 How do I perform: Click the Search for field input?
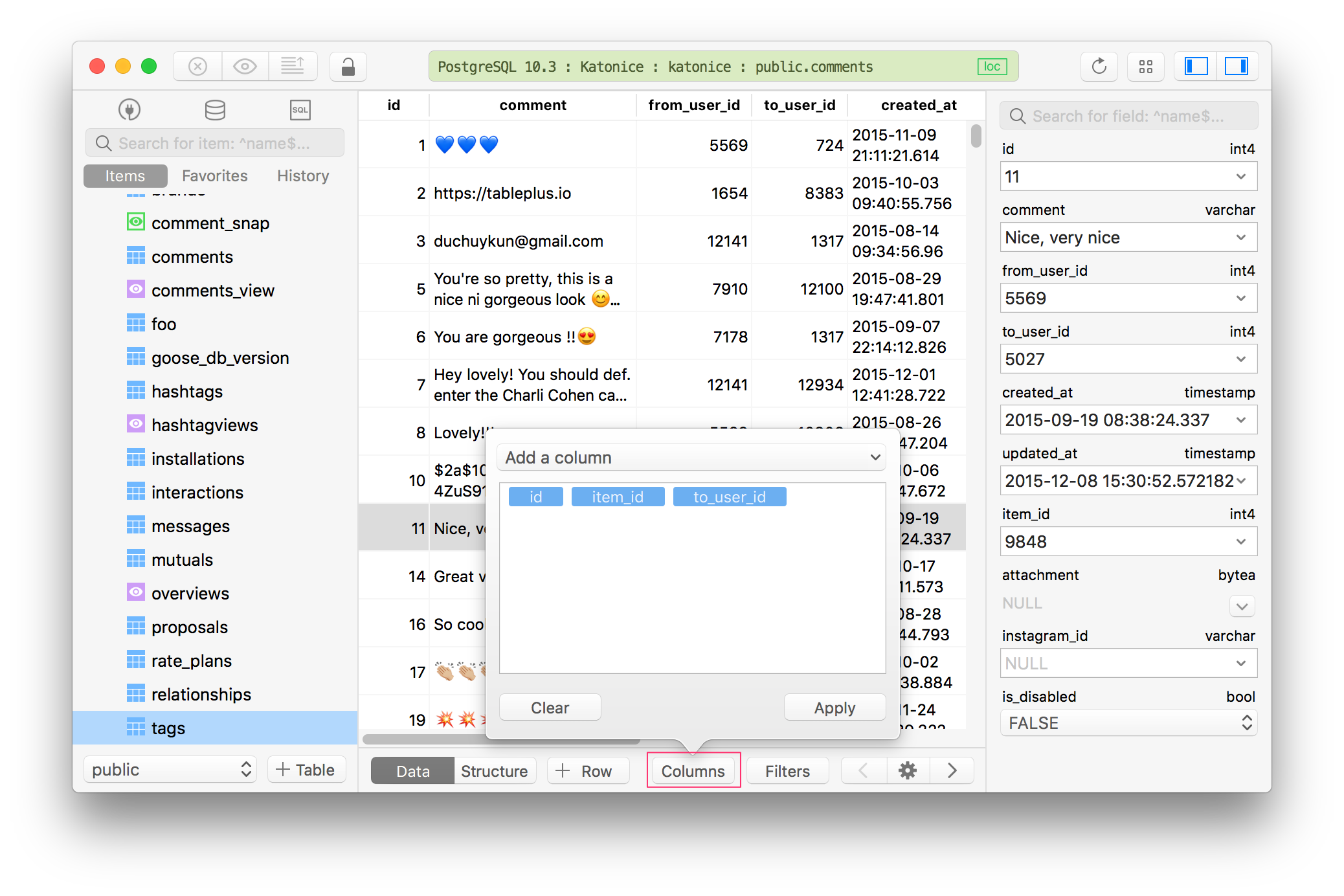point(1128,117)
